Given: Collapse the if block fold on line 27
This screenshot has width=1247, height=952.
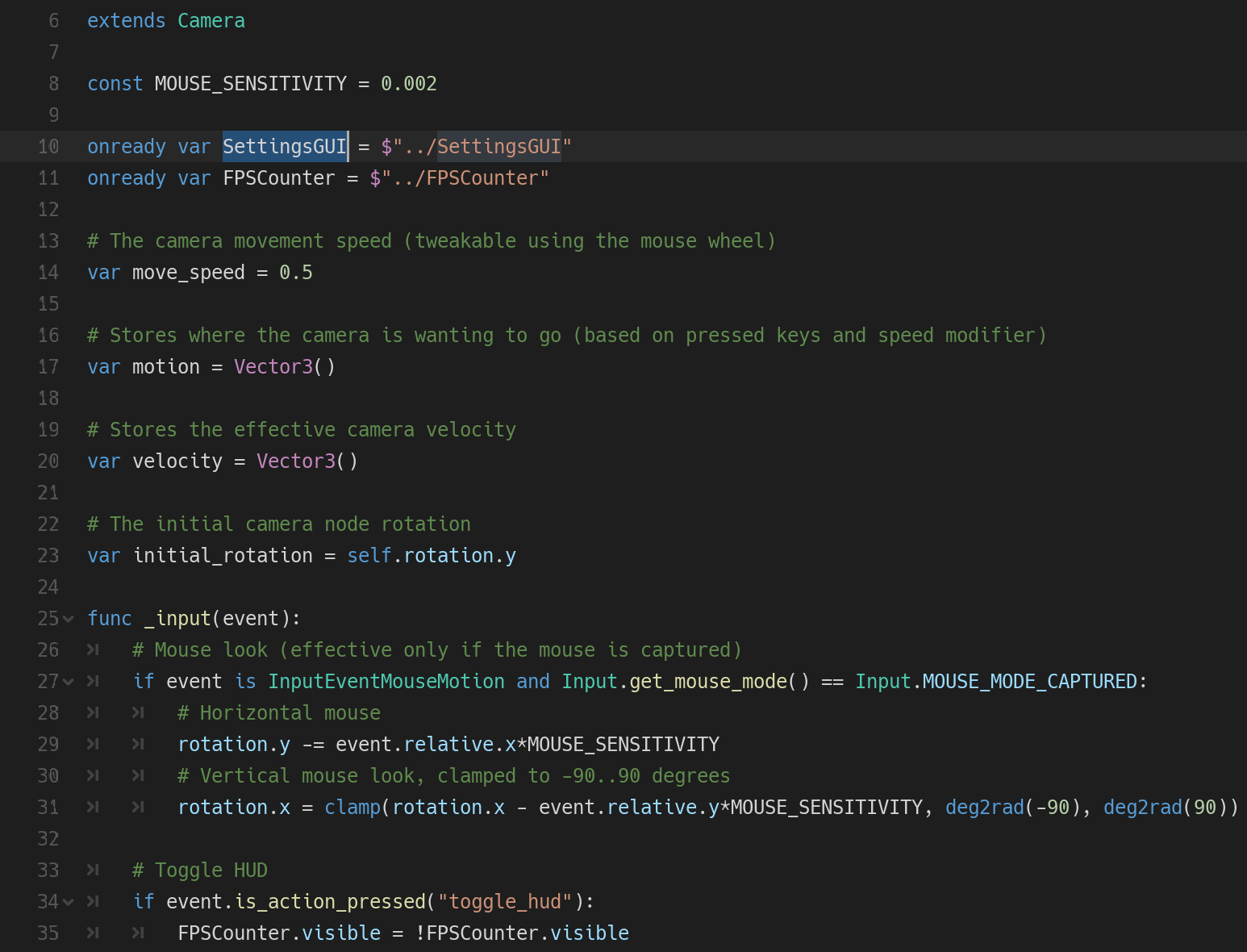Looking at the screenshot, I should pos(69,682).
